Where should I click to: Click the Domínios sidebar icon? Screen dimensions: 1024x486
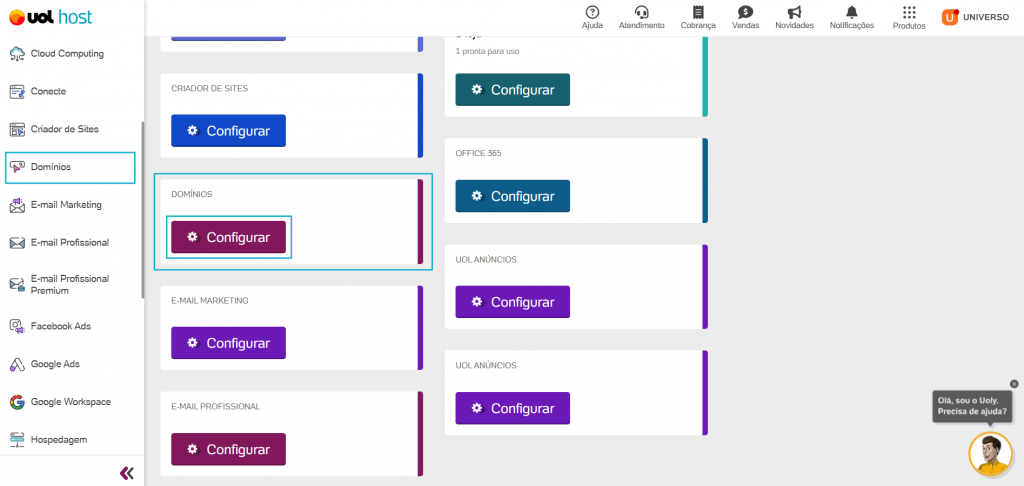[17, 167]
